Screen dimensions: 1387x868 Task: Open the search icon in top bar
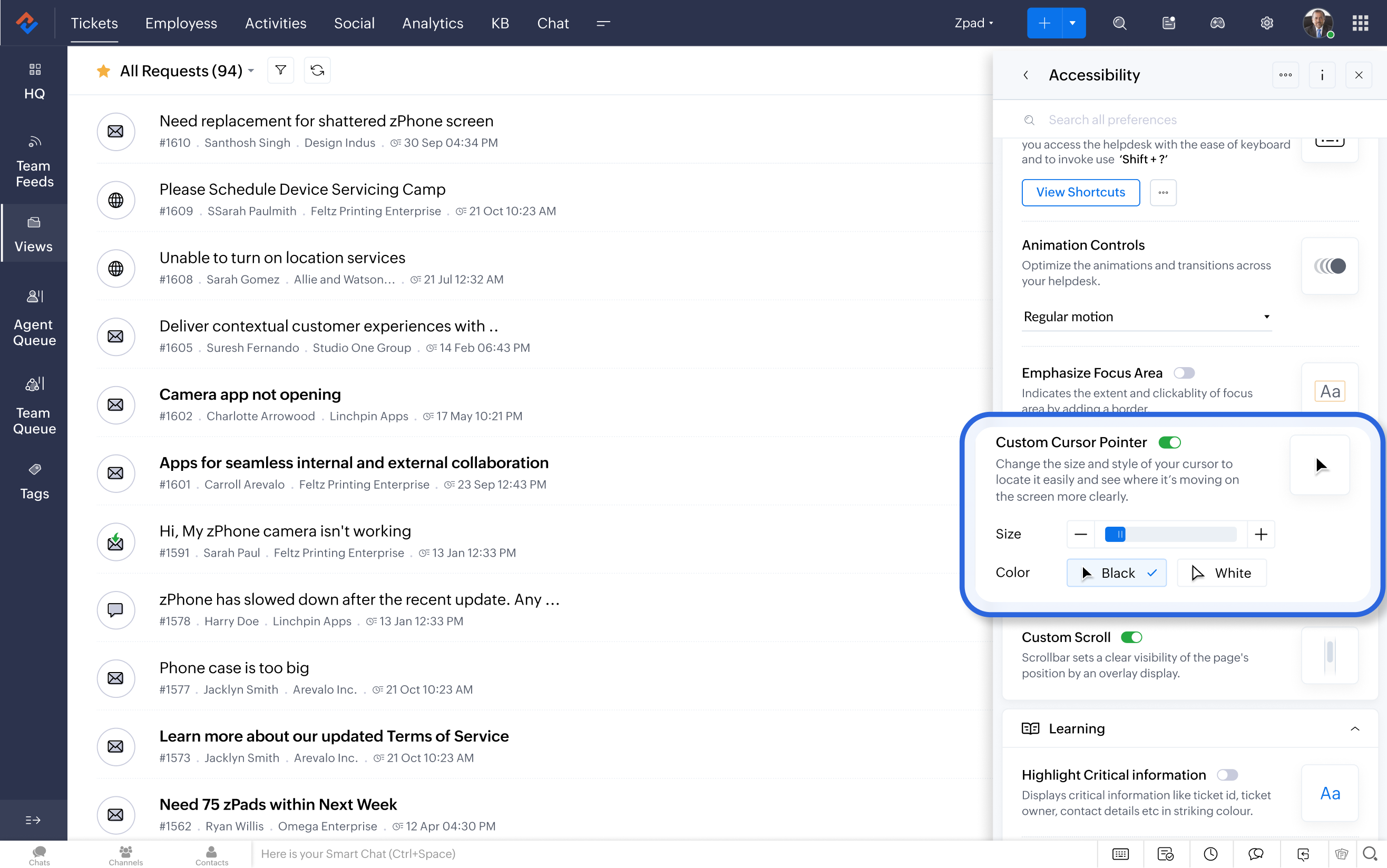[1119, 24]
